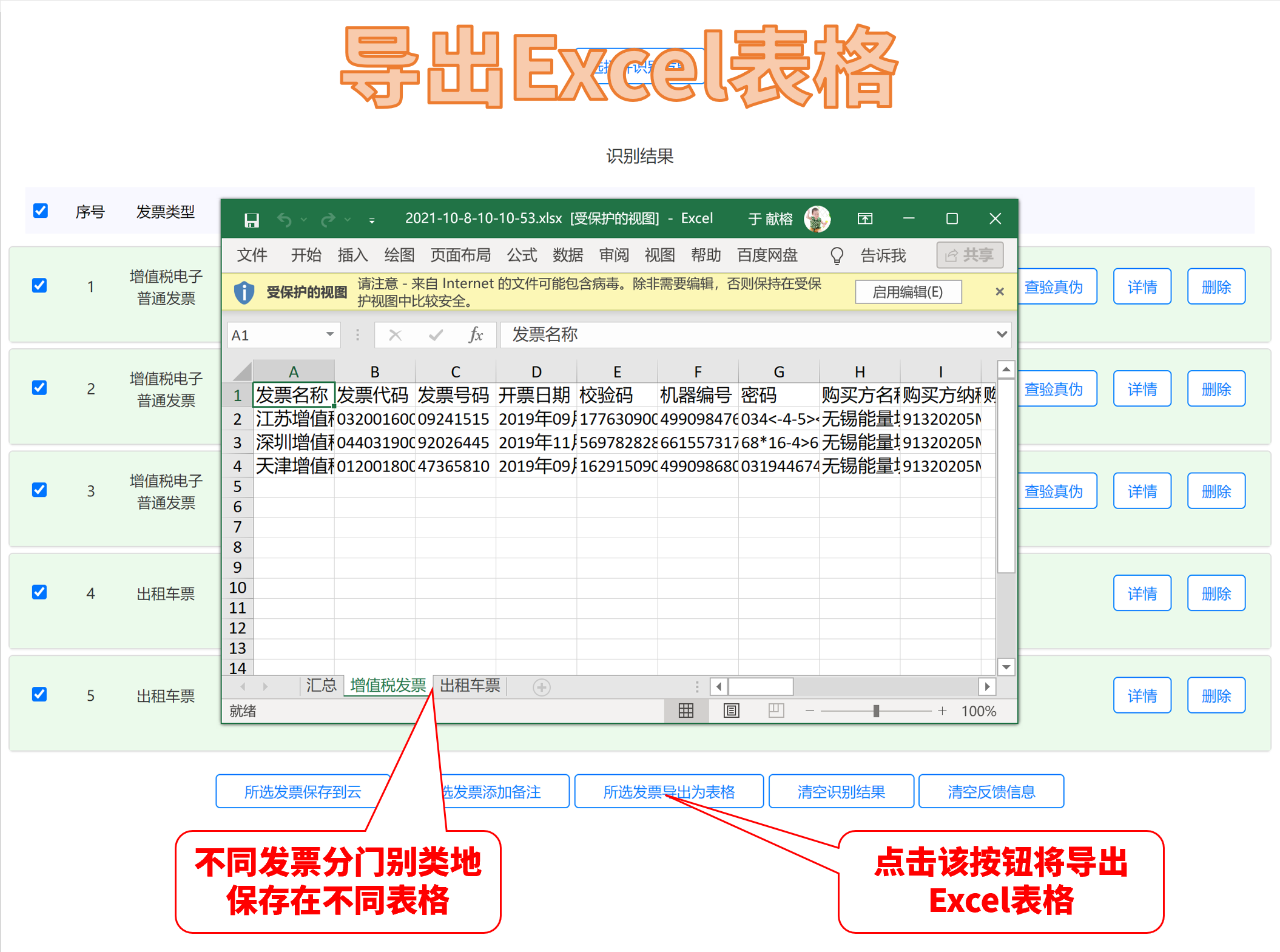1280x952 pixels.
Task: Switch to Page Layout view icon
Action: pyautogui.click(x=732, y=711)
